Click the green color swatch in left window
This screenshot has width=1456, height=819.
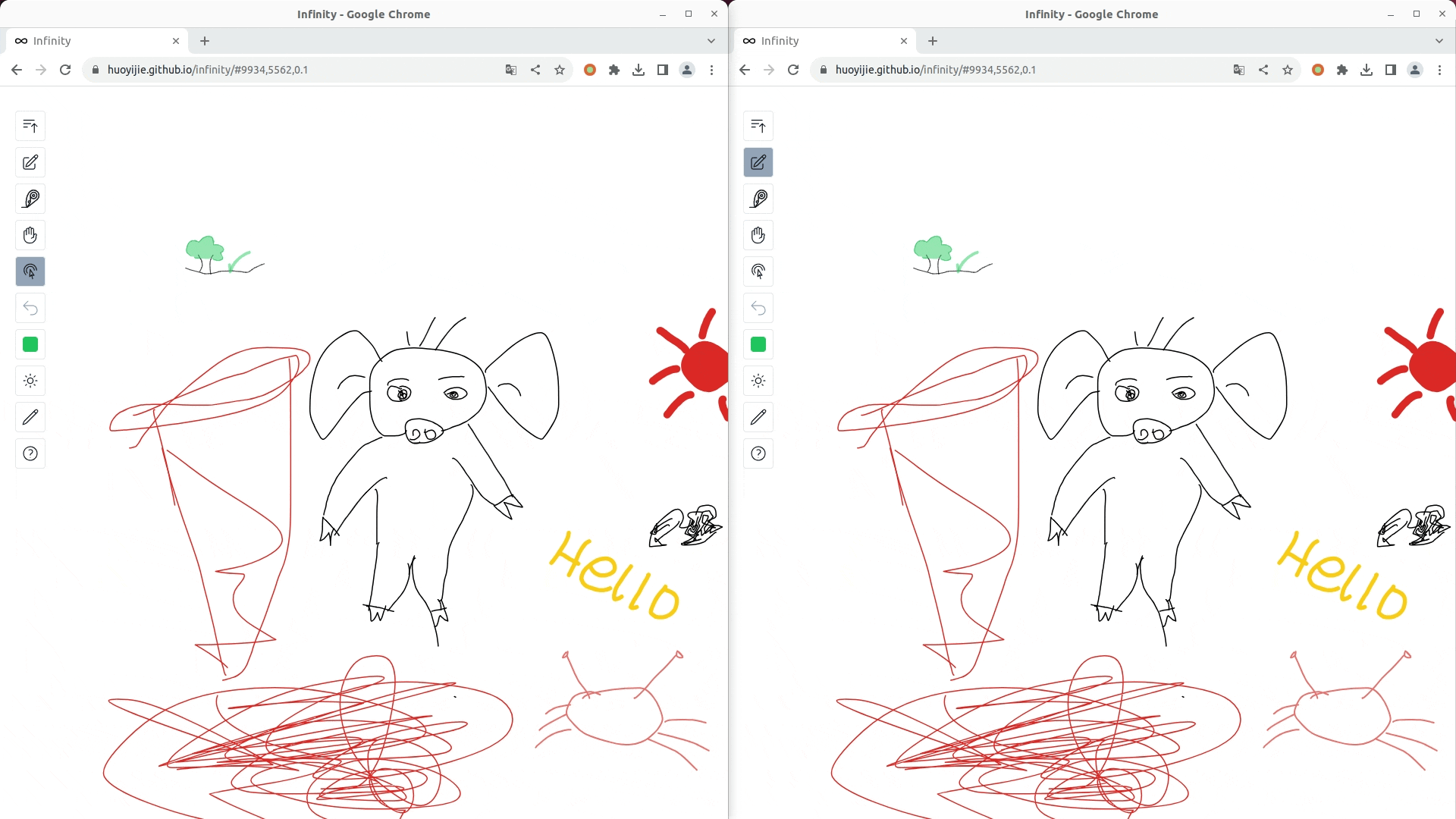(x=30, y=344)
